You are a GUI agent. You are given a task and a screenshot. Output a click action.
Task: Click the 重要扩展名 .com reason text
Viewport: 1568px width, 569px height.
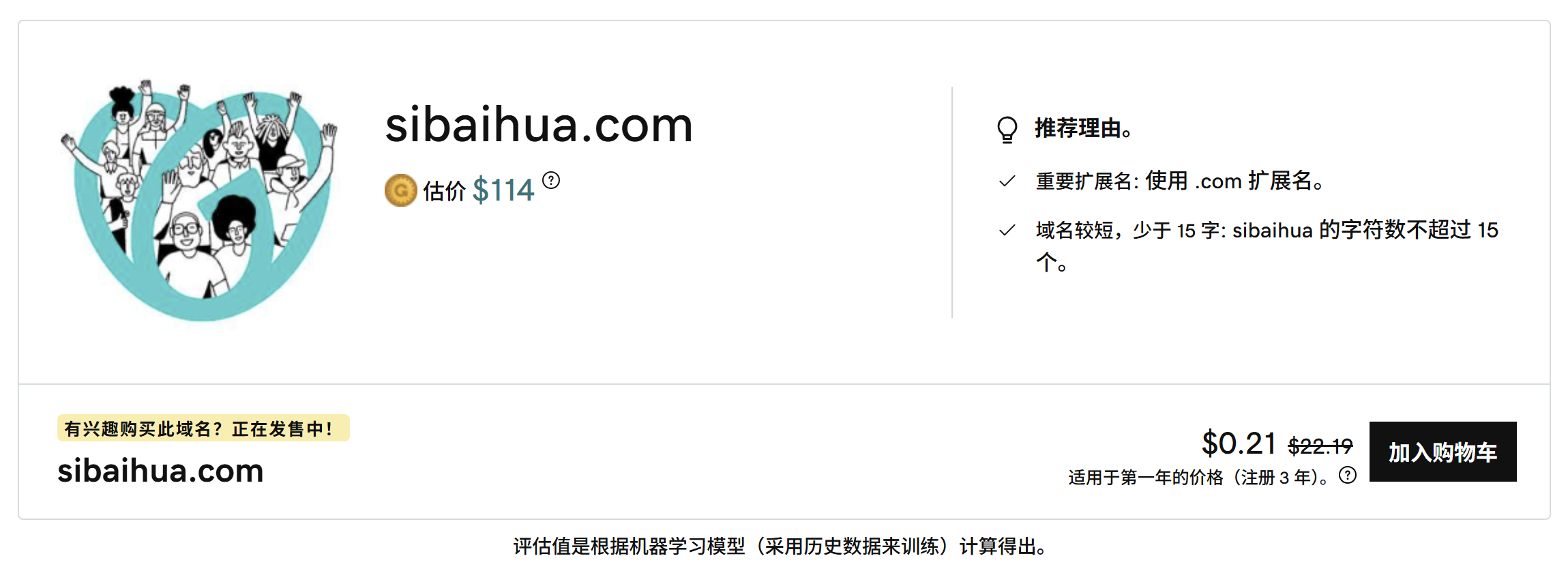pyautogui.click(x=1180, y=181)
